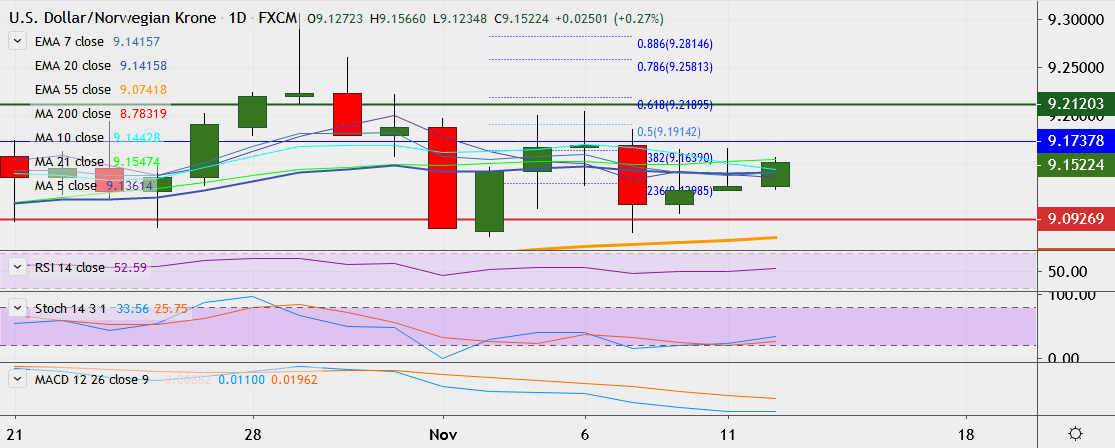Click the 18 date on time axis
1115x448 pixels.
coord(966,434)
